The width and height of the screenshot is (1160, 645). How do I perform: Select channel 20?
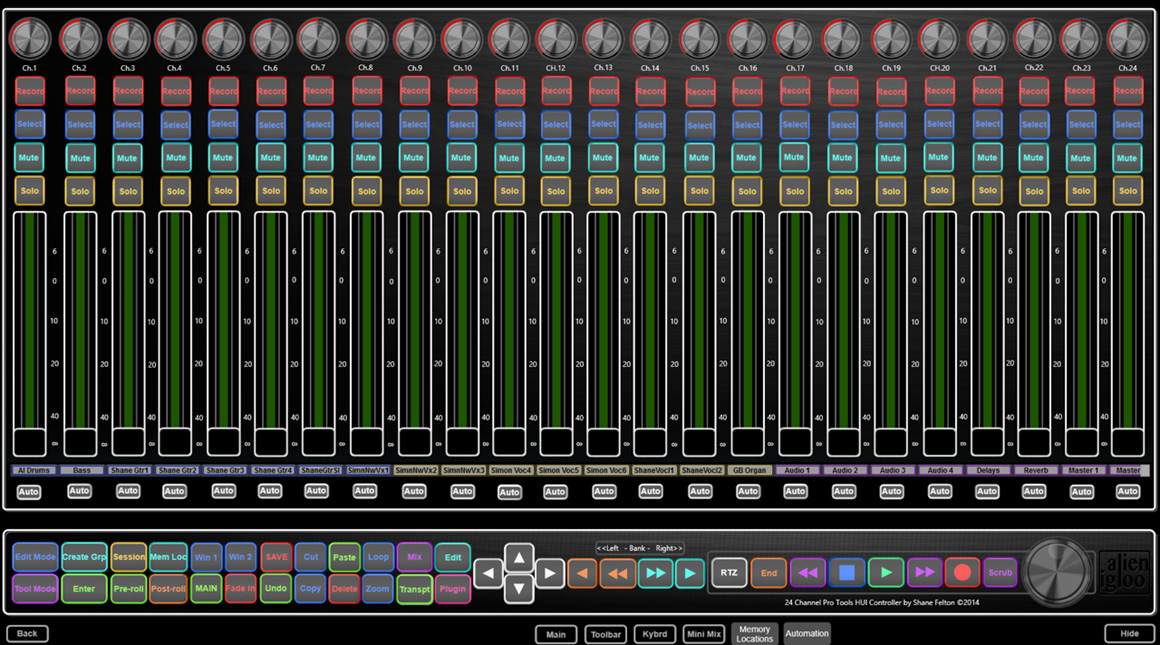click(x=940, y=124)
